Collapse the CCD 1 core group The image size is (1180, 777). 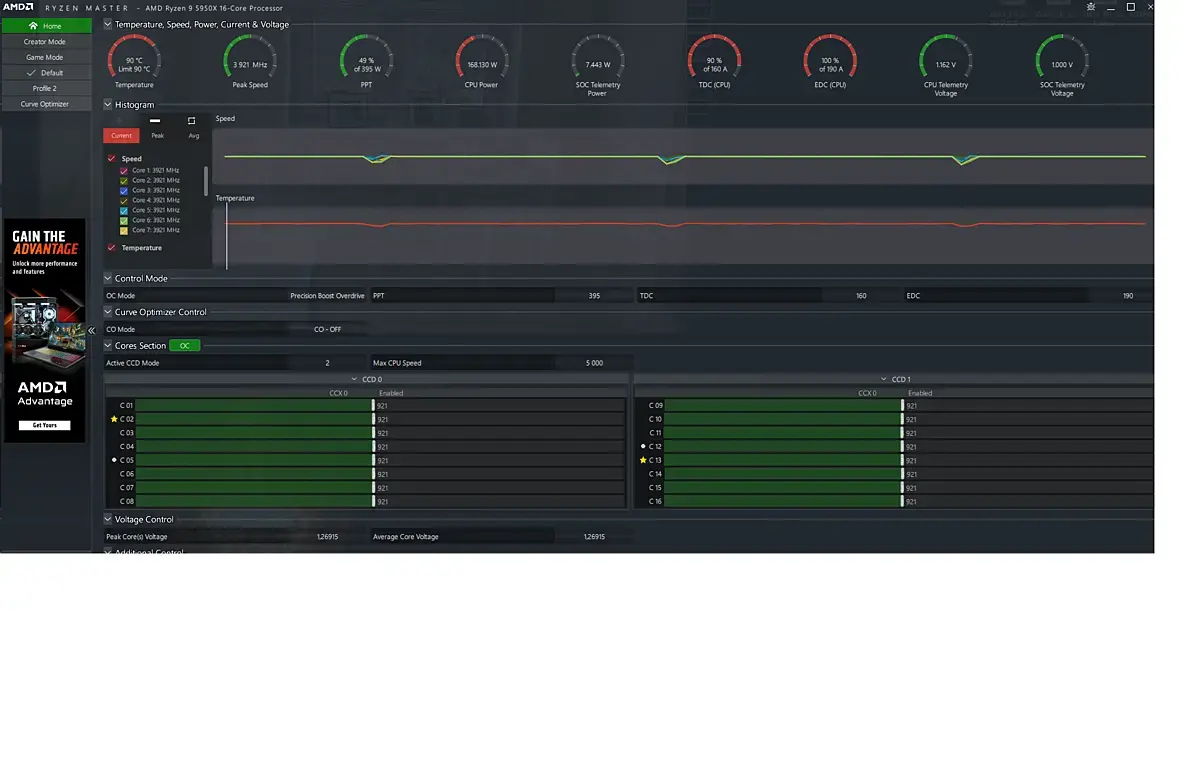point(883,379)
